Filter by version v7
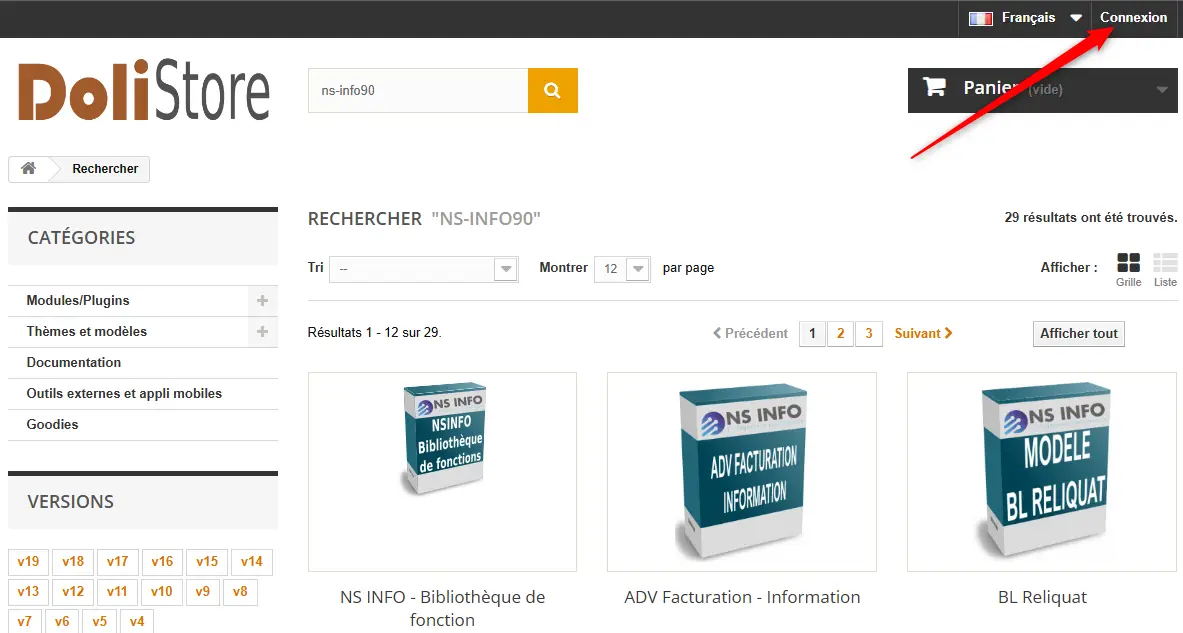Screen dimensions: 1183x633 25,621
